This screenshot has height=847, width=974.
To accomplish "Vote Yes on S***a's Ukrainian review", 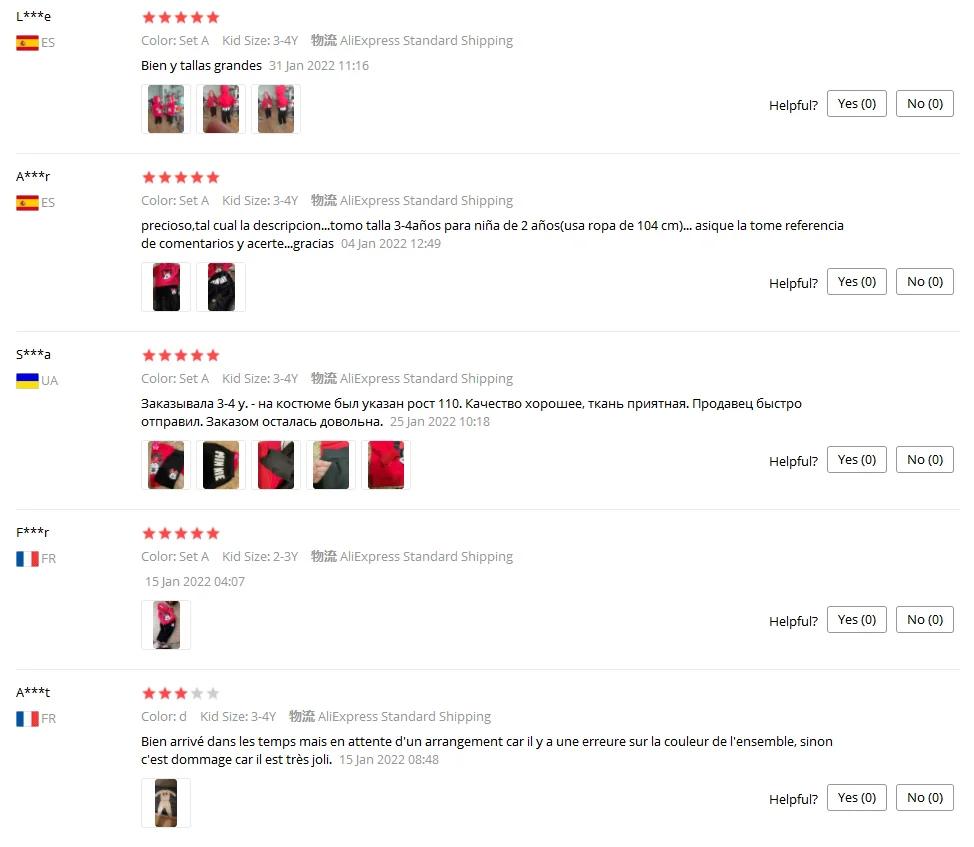I will coord(857,460).
